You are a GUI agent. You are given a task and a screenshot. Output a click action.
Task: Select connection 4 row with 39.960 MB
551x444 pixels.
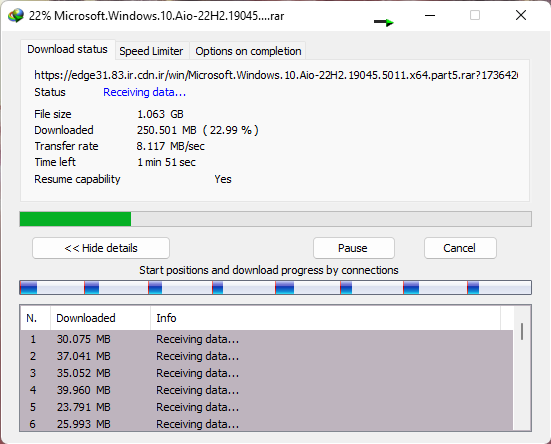pos(266,390)
